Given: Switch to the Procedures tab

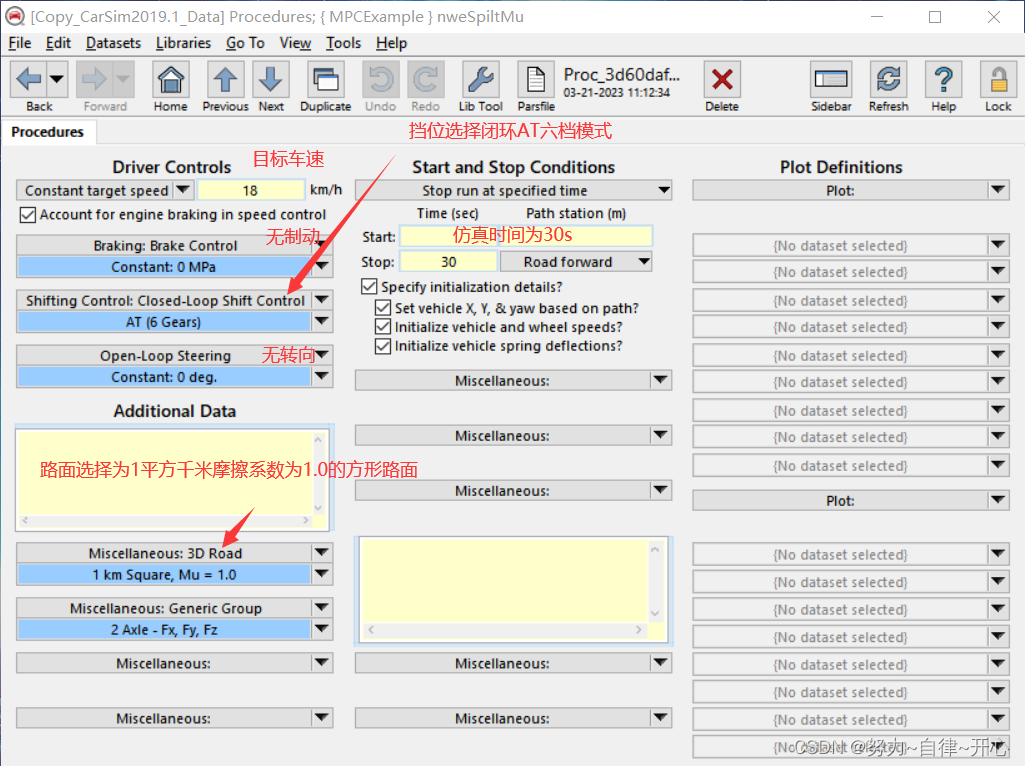Looking at the screenshot, I should click(x=49, y=131).
